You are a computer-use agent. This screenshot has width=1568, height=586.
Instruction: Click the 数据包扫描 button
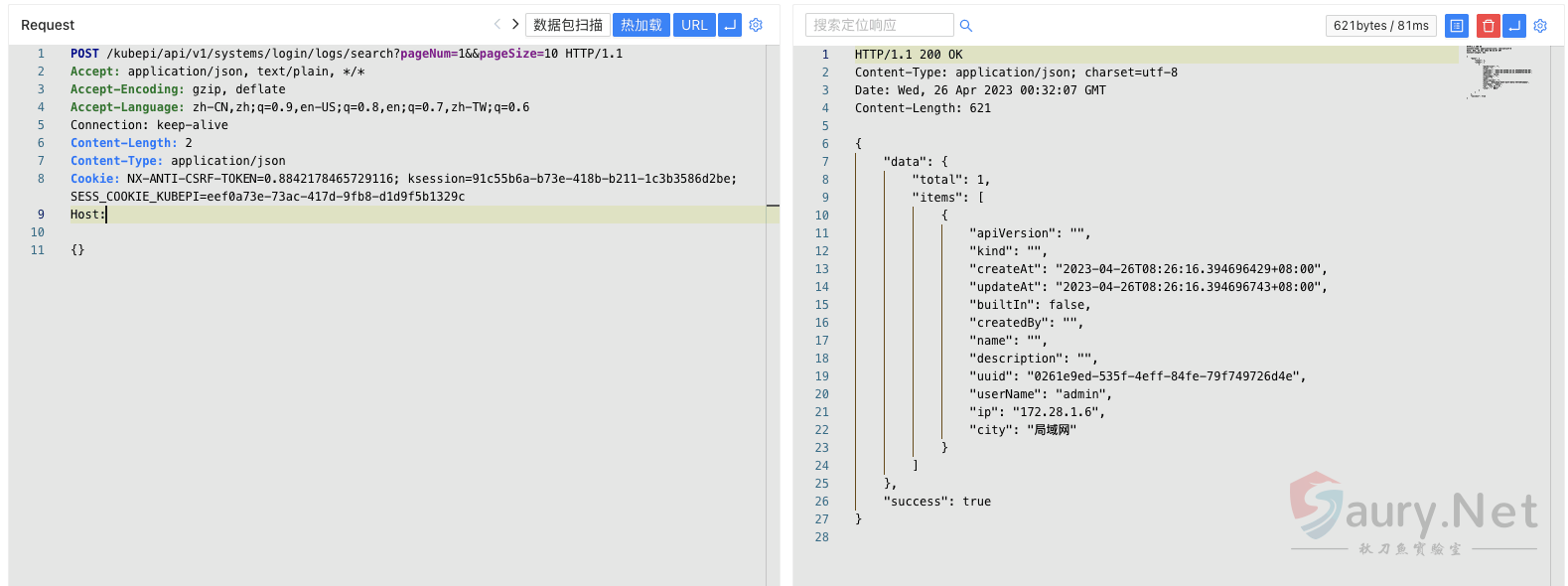tap(568, 25)
